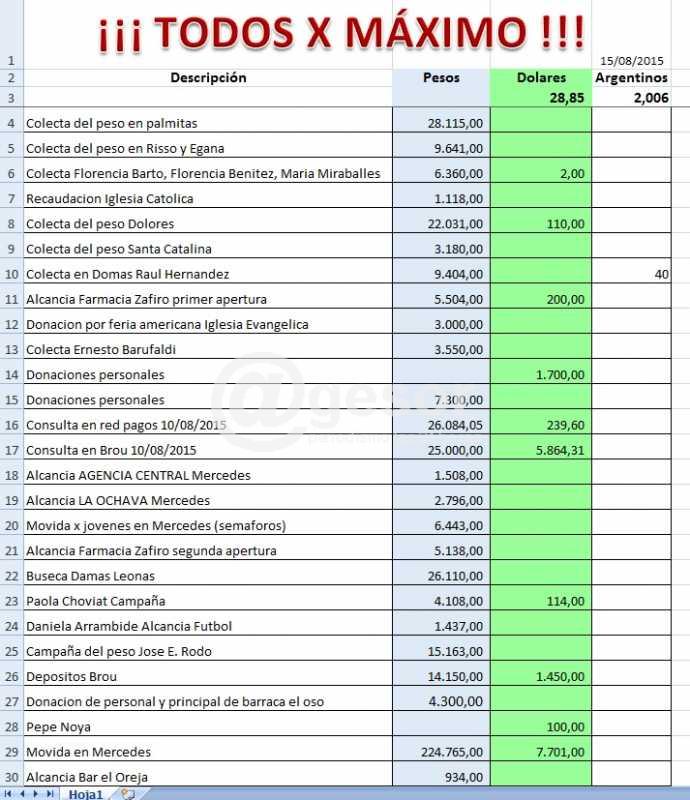This screenshot has width=690, height=800.
Task: Select the cell showing 2,006
Action: tap(631, 98)
